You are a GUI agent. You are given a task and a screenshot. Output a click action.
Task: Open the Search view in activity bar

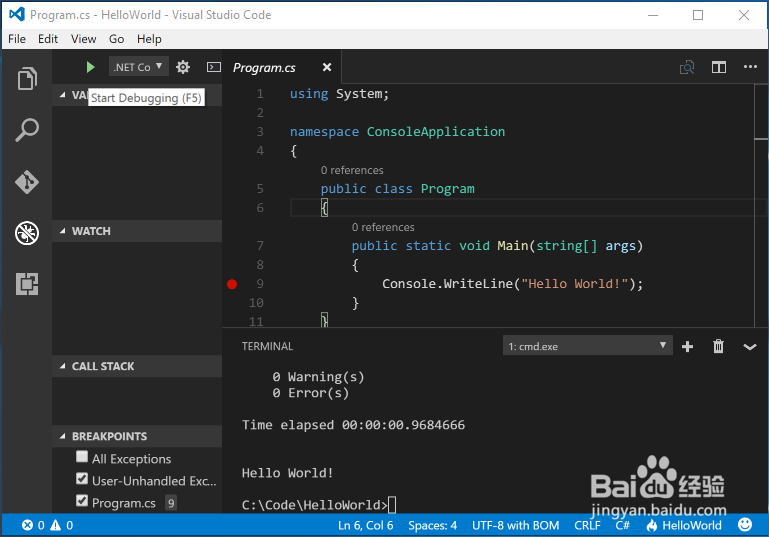pyautogui.click(x=27, y=130)
